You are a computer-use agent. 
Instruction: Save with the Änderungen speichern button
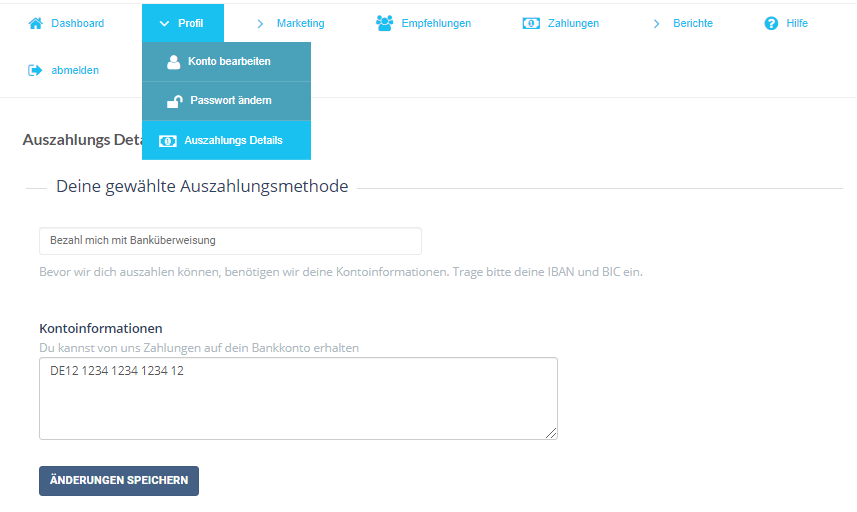119,481
